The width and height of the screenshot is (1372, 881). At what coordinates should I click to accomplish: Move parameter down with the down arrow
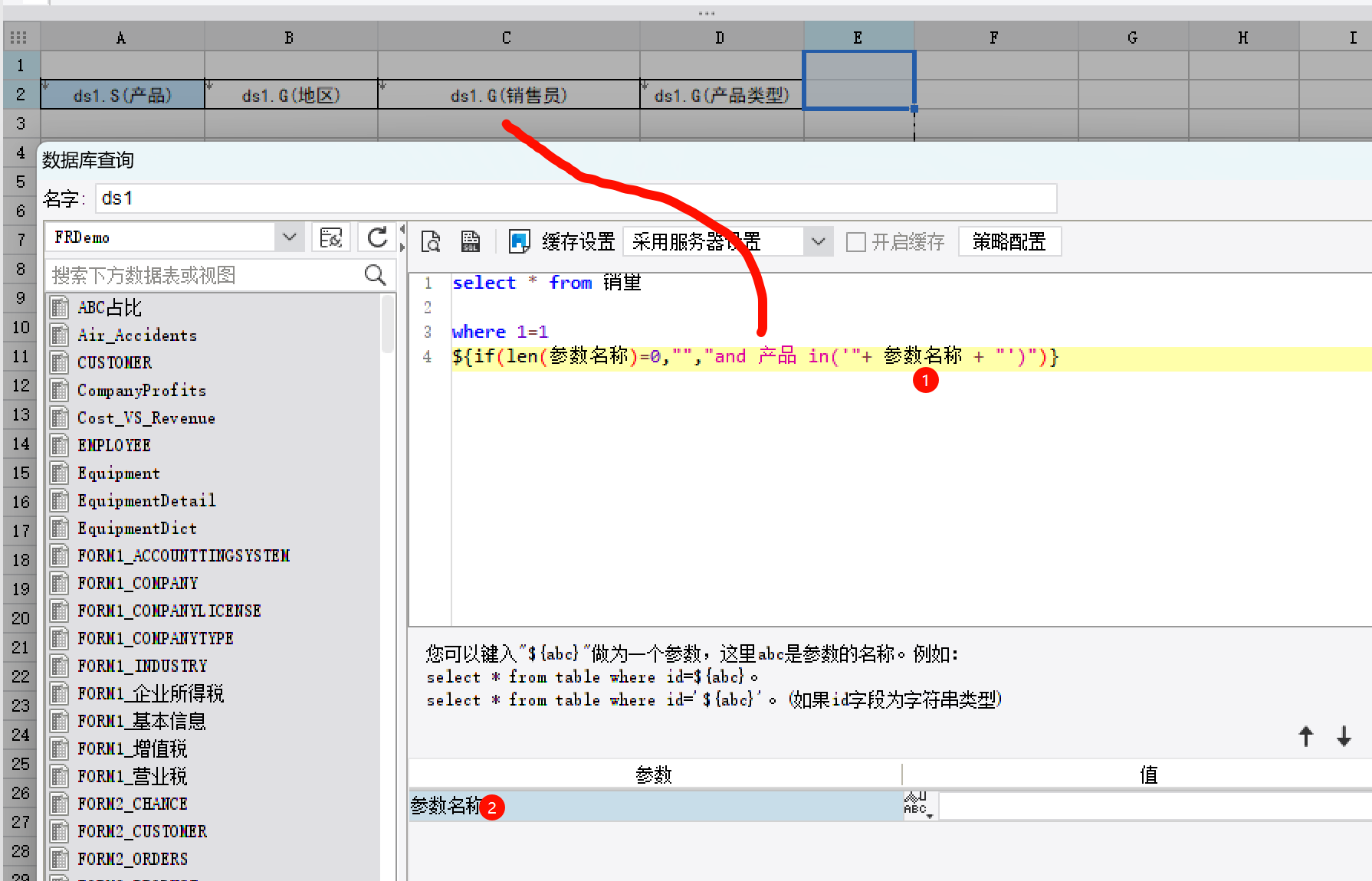[x=1344, y=736]
